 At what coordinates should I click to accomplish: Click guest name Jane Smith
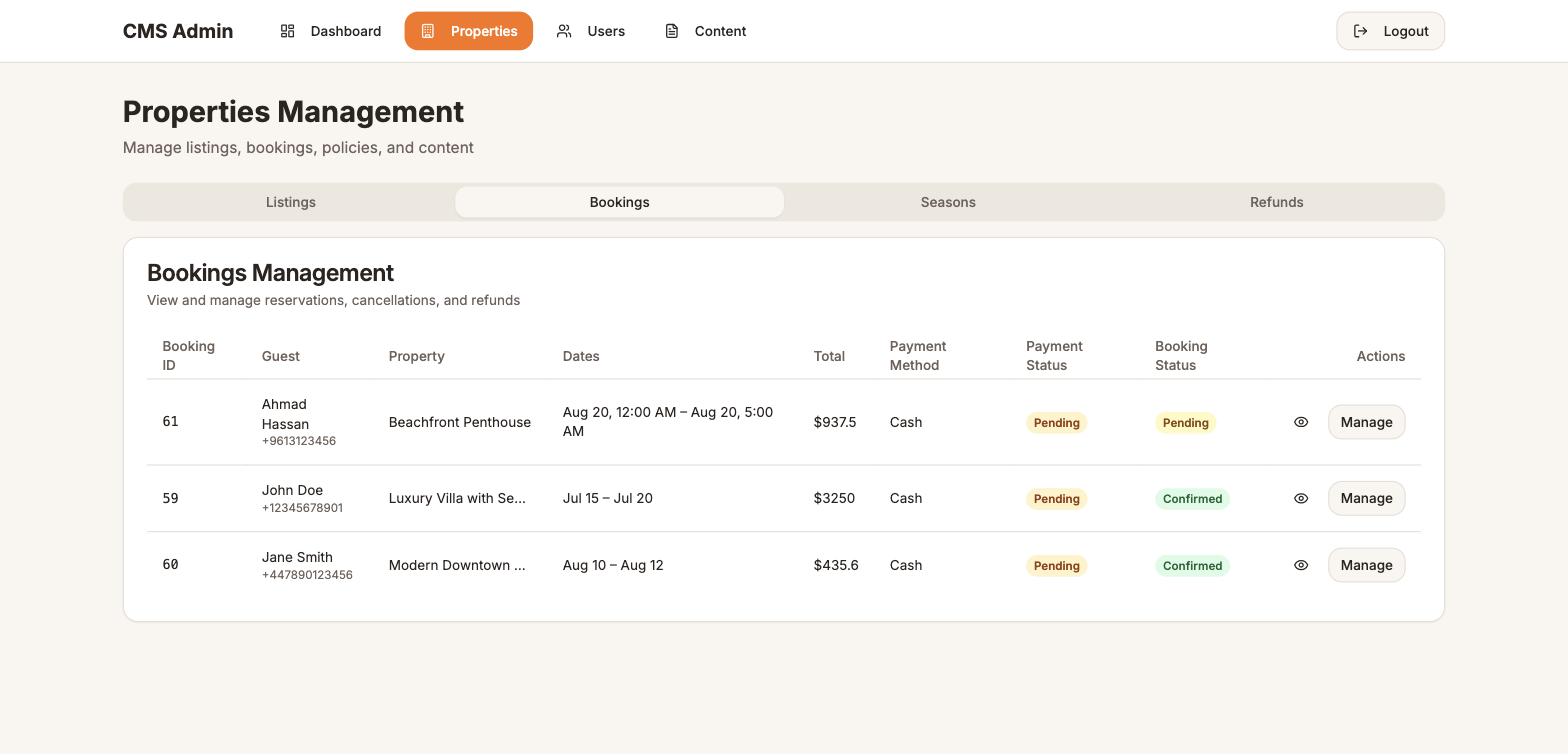[297, 557]
